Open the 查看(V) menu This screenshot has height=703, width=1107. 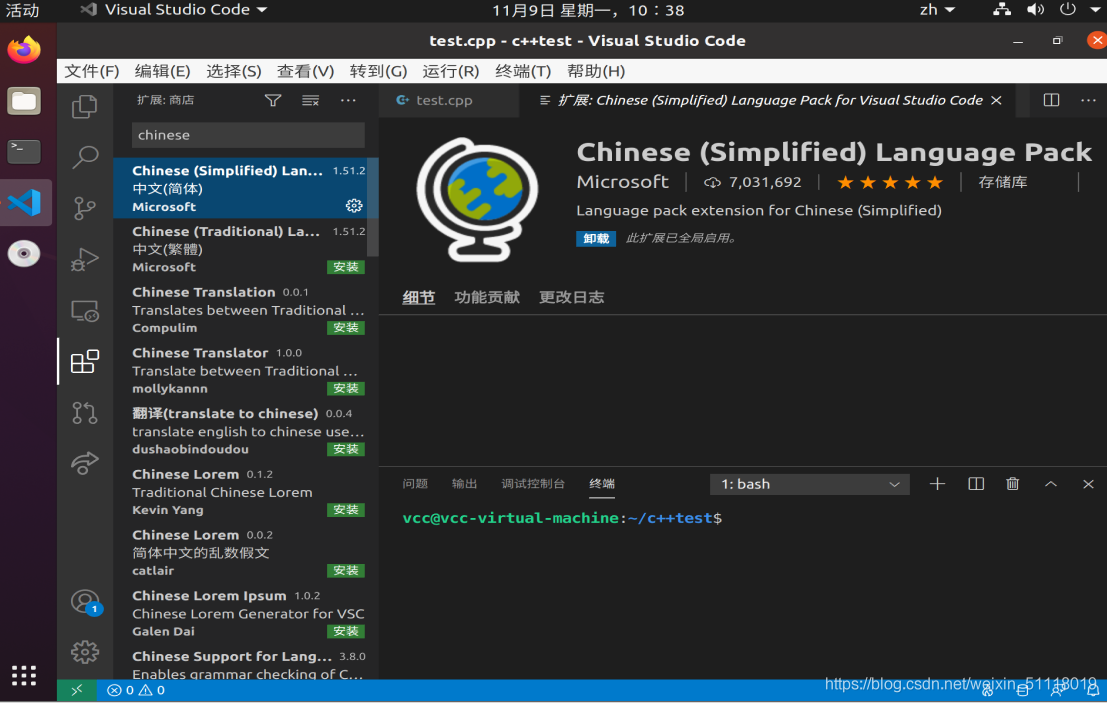pos(305,71)
